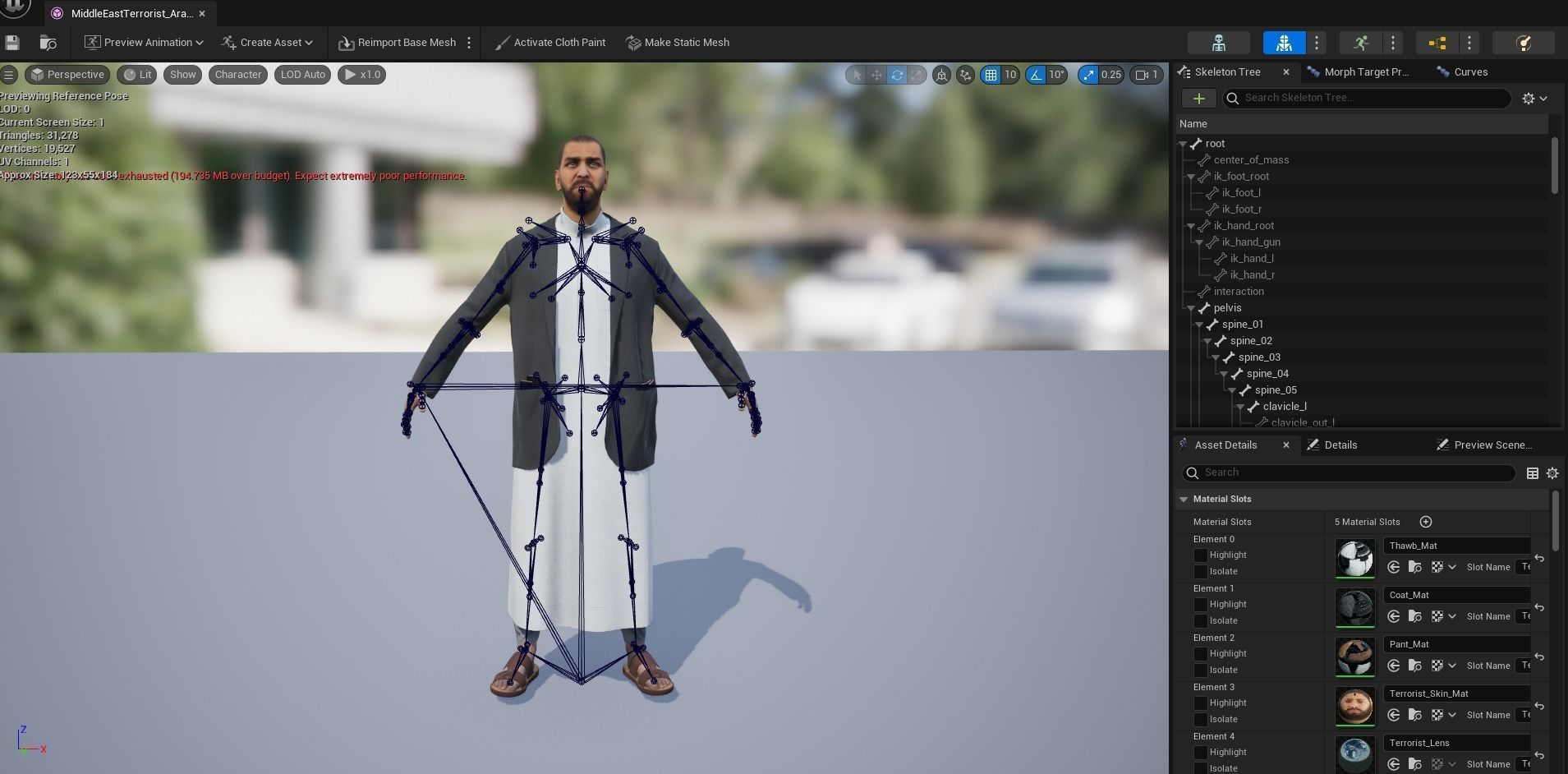The height and width of the screenshot is (774, 1568).
Task: Reset Element 2 material to default arrow
Action: 1539,657
